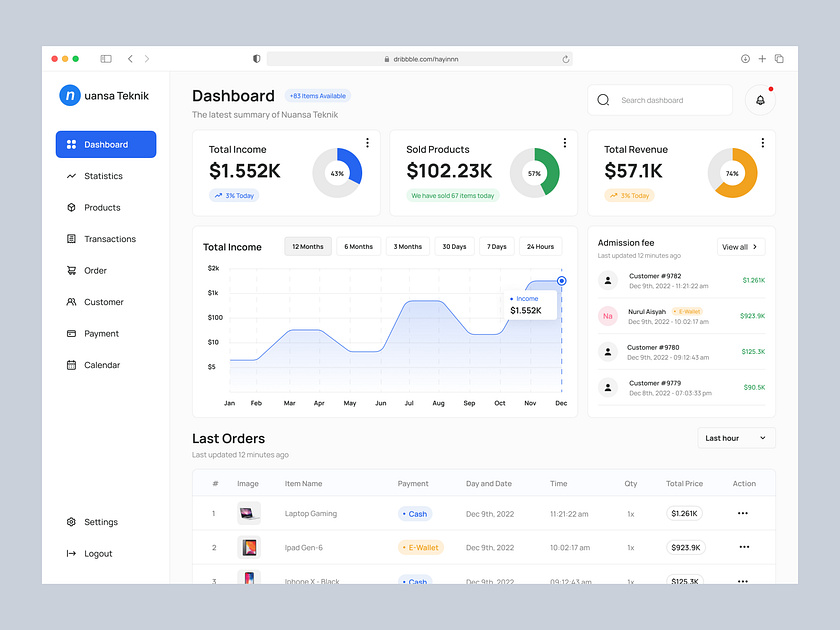Open Settings from the sidebar
Image resolution: width=840 pixels, height=630 pixels.
[99, 521]
